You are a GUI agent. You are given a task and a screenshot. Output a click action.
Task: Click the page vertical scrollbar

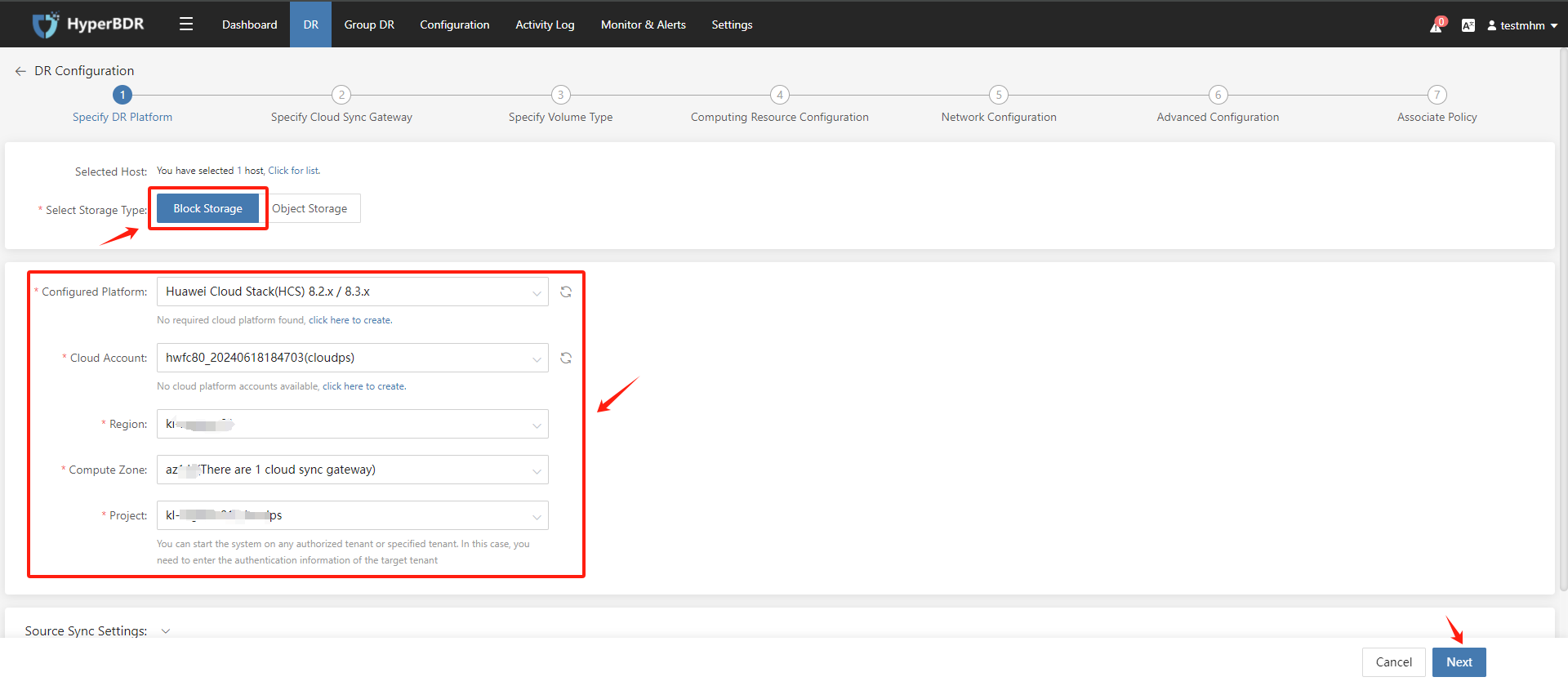click(1563, 318)
